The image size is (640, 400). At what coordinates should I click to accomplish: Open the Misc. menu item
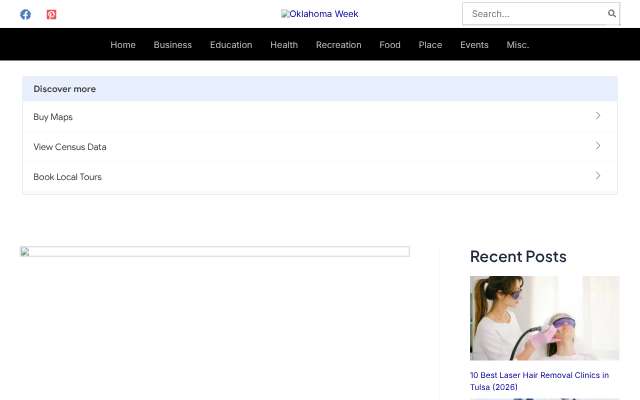click(x=518, y=45)
